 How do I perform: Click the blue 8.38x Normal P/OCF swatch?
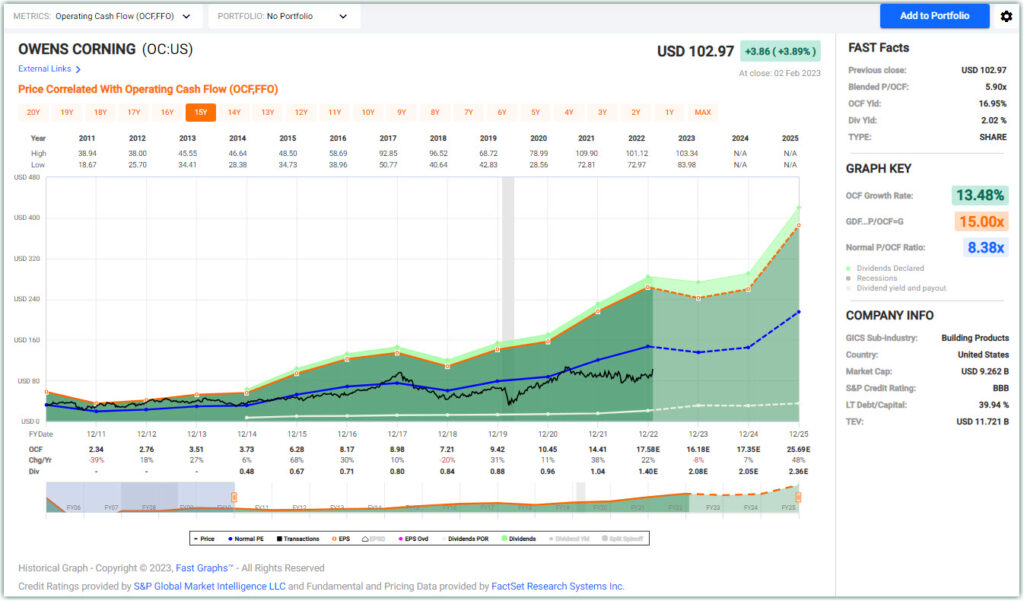pyautogui.click(x=985, y=248)
